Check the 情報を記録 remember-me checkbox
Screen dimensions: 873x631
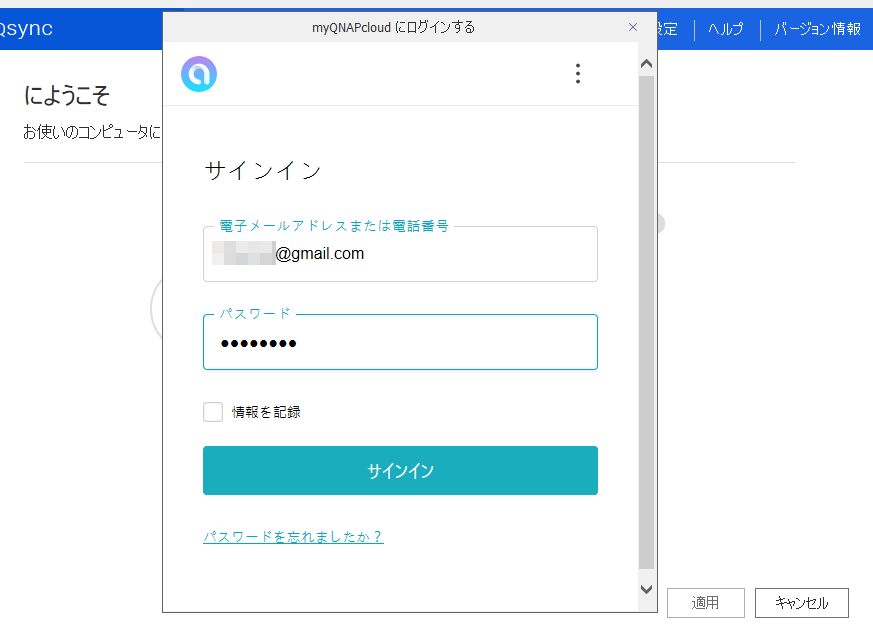213,412
